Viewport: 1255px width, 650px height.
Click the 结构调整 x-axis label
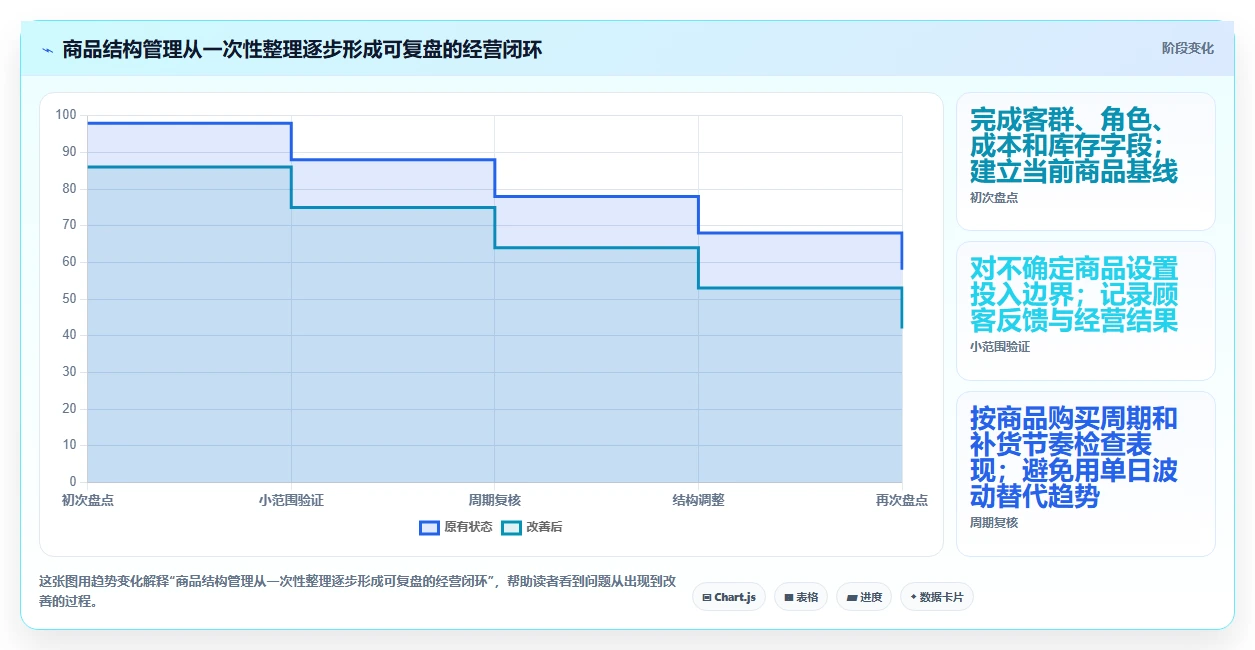coord(698,500)
